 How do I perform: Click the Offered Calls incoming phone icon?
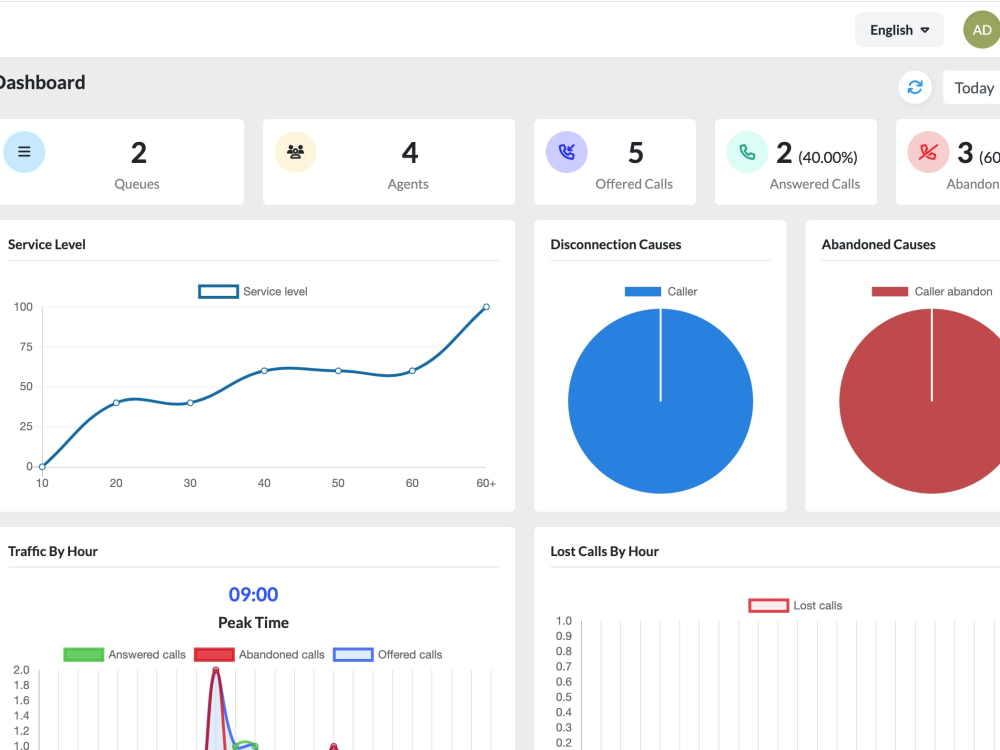pos(566,152)
